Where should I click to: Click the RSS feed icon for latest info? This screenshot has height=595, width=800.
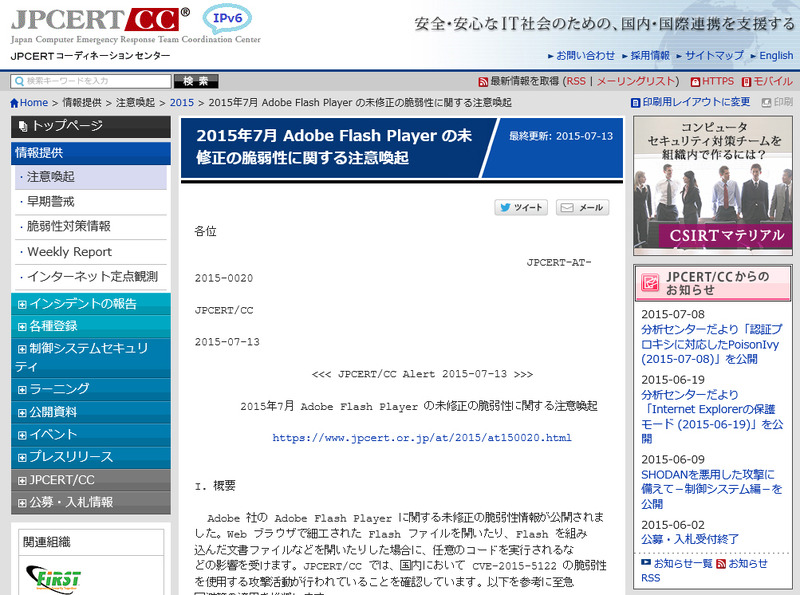pos(484,81)
